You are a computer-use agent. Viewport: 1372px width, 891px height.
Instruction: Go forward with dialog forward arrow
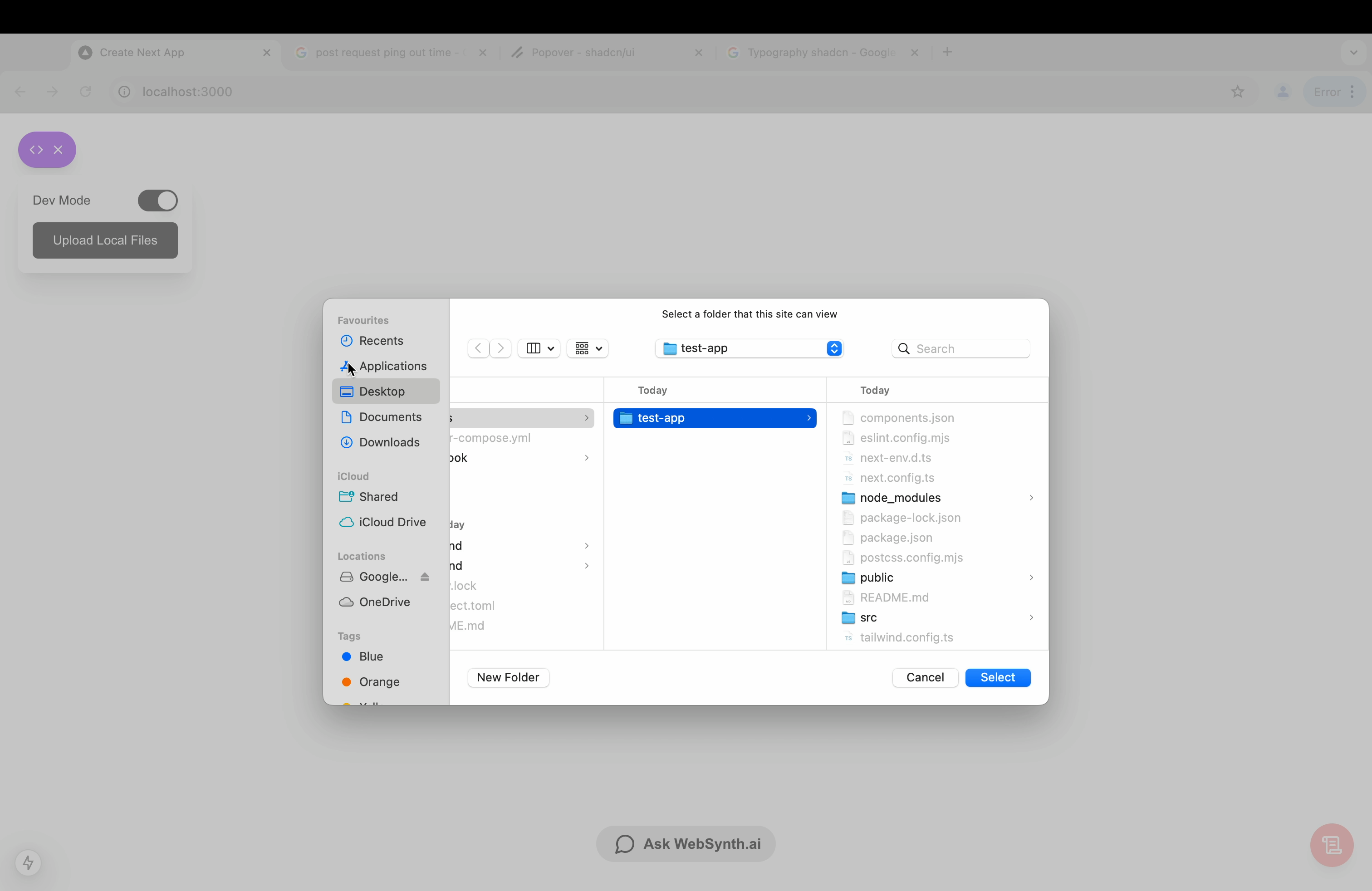[500, 348]
